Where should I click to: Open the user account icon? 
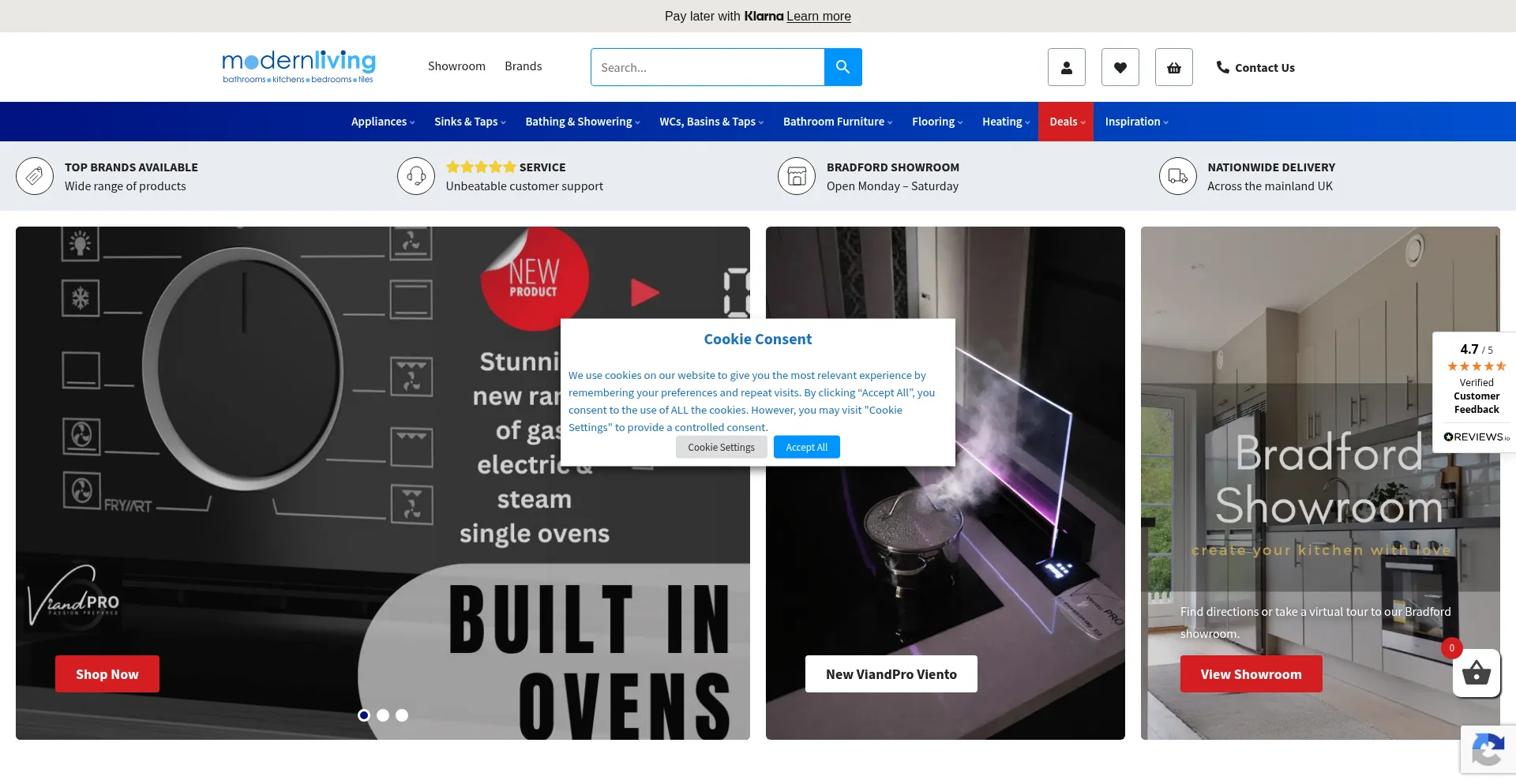point(1067,67)
